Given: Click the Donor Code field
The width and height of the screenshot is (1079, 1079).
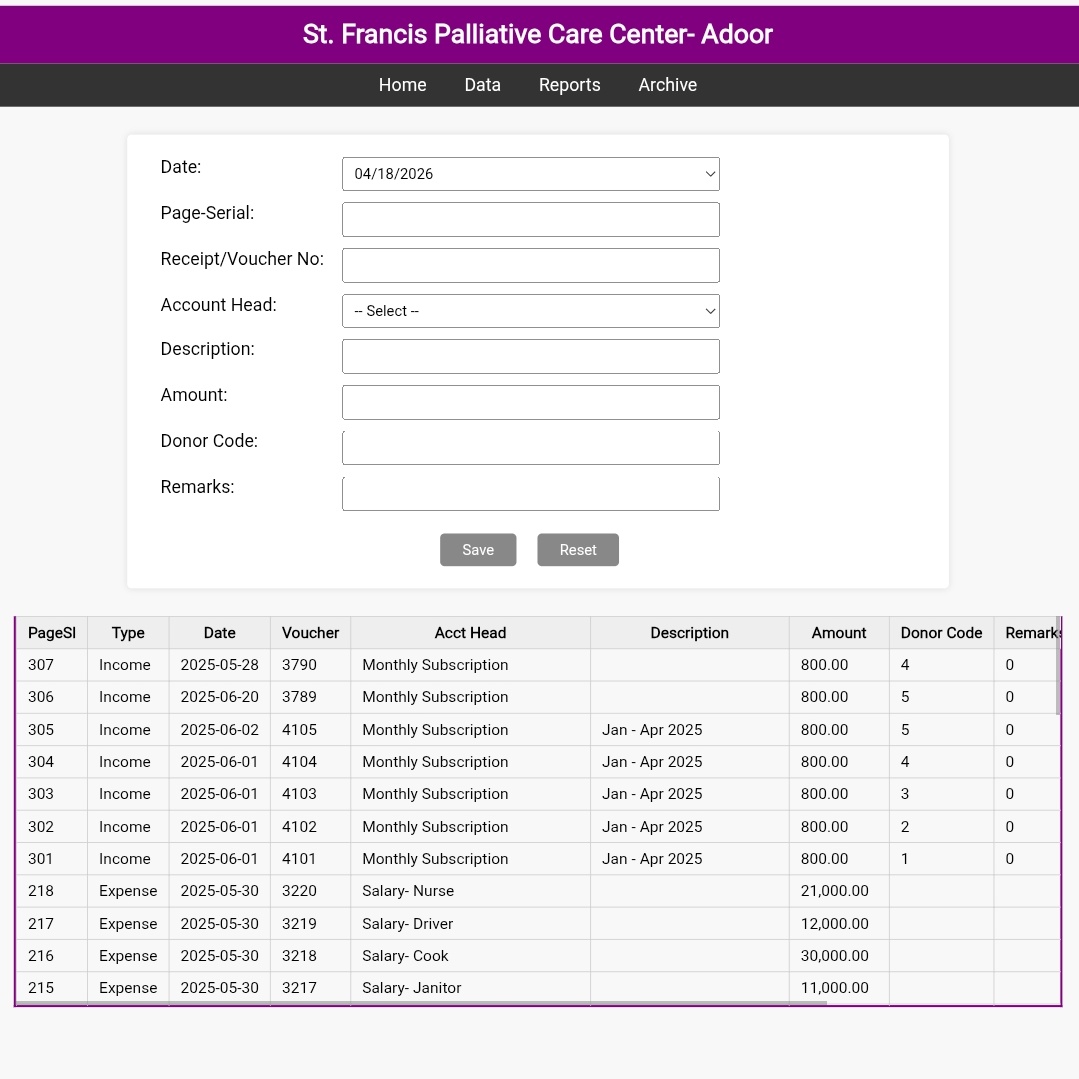Looking at the screenshot, I should (530, 446).
